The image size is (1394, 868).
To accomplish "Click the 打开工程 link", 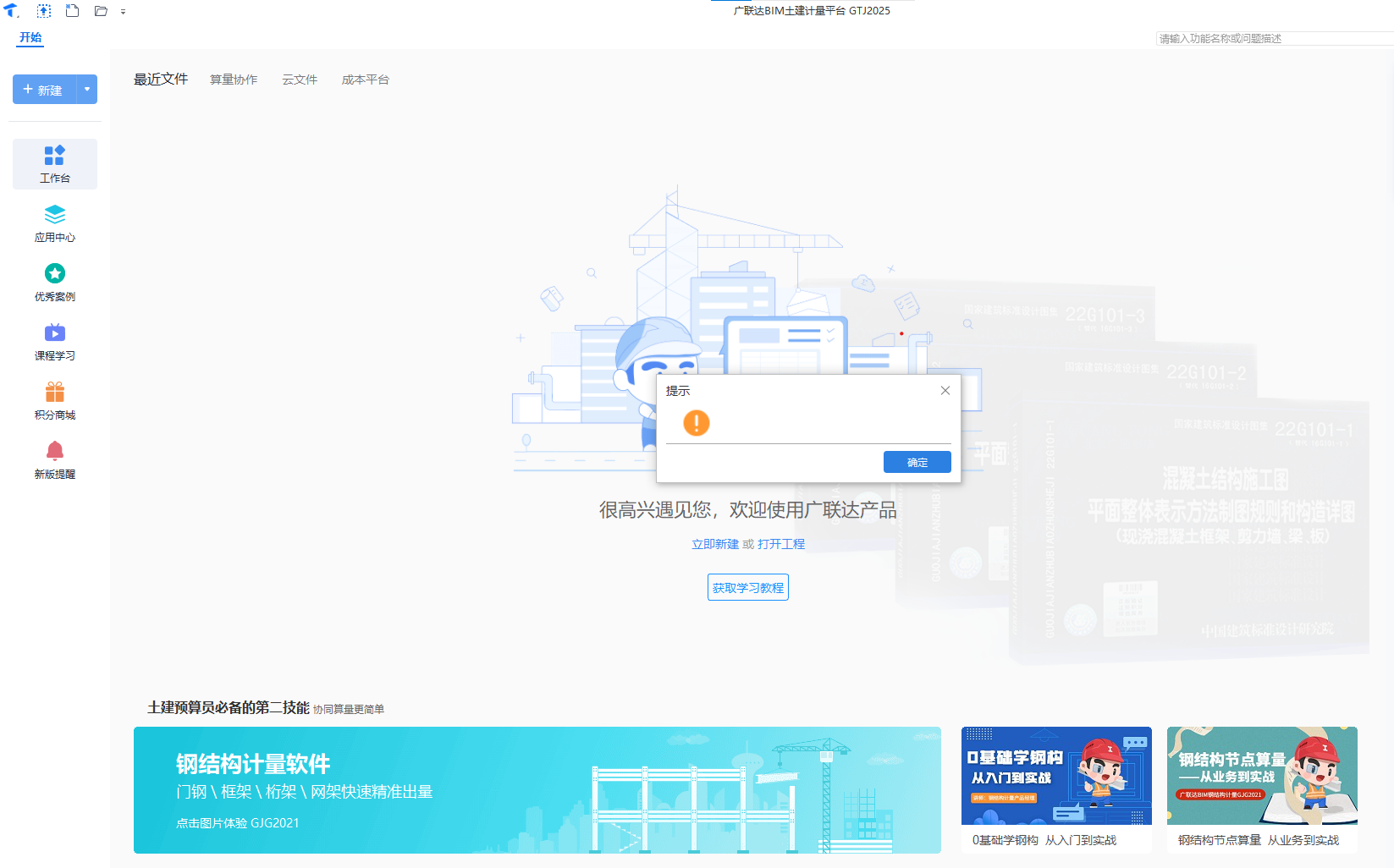I will pyautogui.click(x=781, y=544).
